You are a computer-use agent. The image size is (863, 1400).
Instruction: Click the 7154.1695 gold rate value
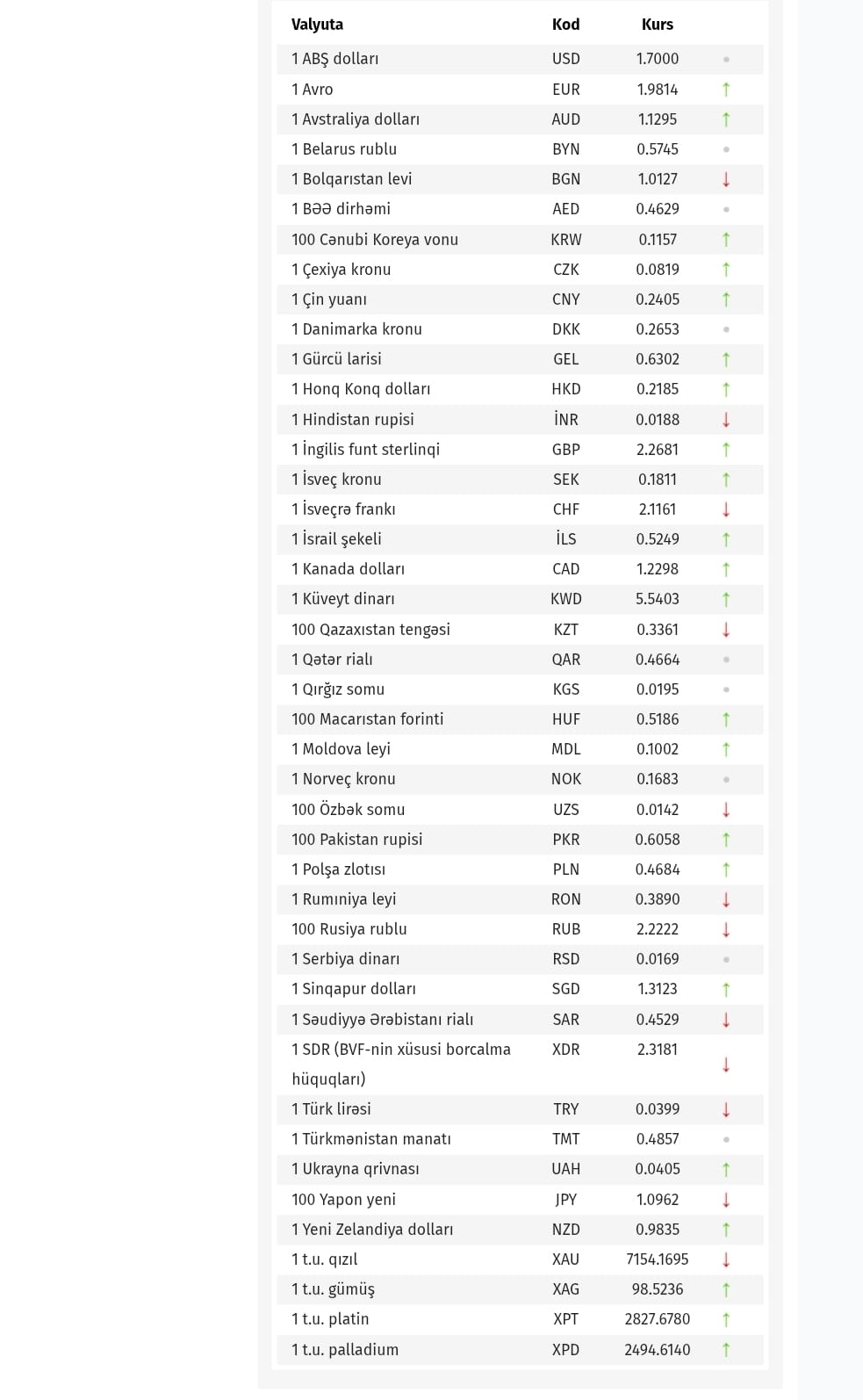pyautogui.click(x=657, y=1259)
